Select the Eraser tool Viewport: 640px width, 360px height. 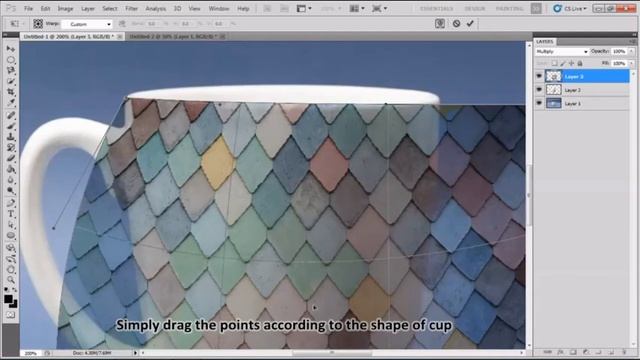click(x=11, y=158)
